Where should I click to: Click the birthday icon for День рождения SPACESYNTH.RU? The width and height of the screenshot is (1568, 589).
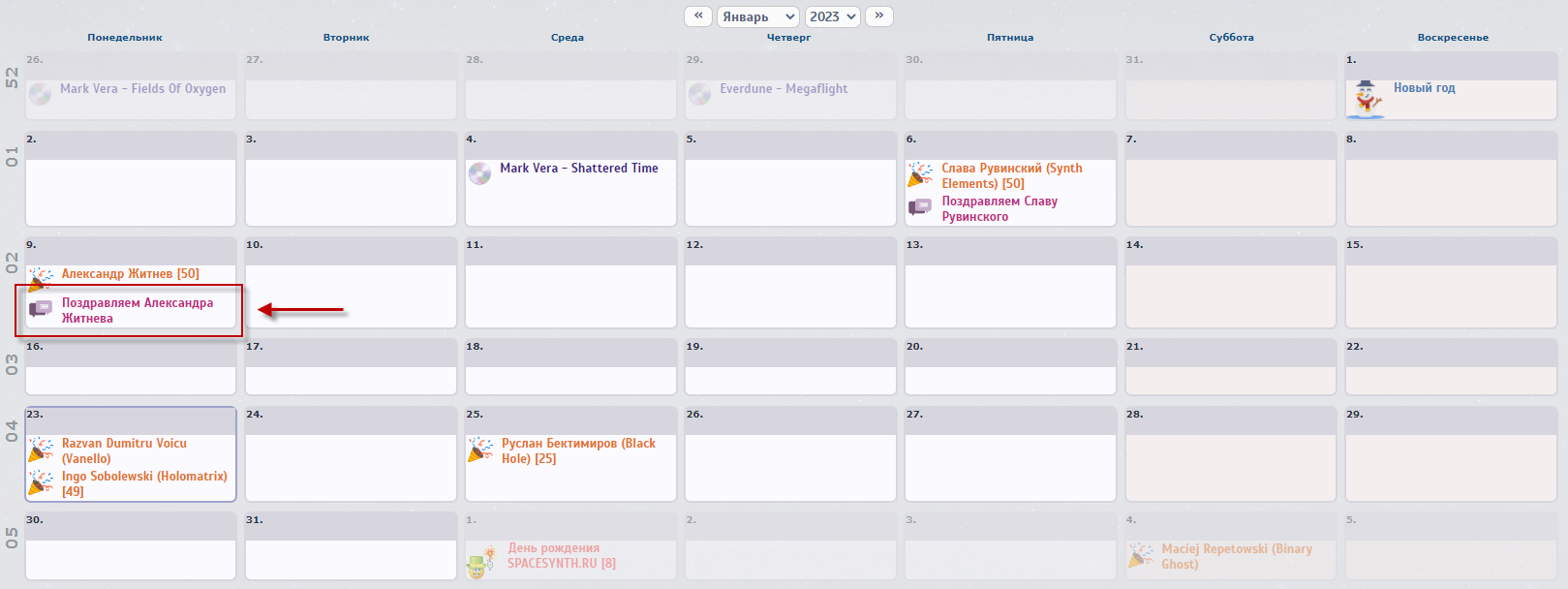point(481,561)
